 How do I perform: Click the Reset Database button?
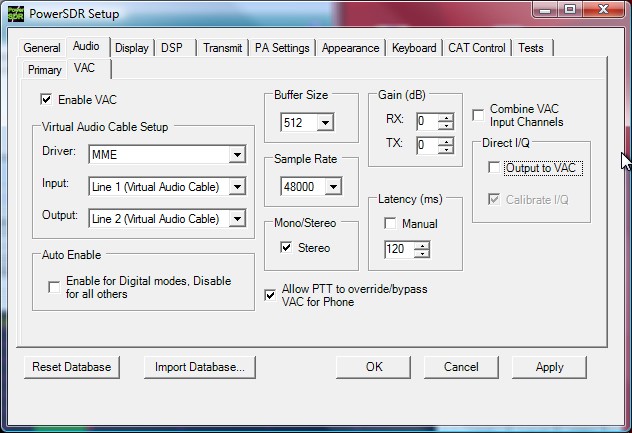72,367
